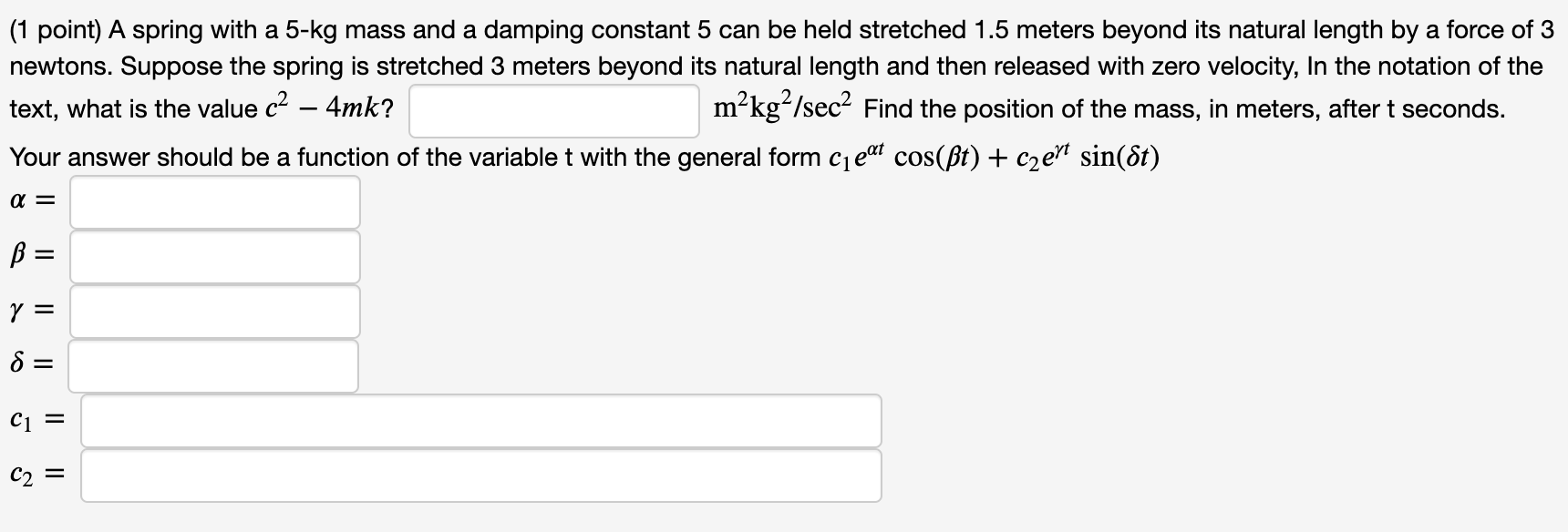Screen dimensions: 1568x532
Task: Activate the empty α entry box
Action: tap(214, 202)
